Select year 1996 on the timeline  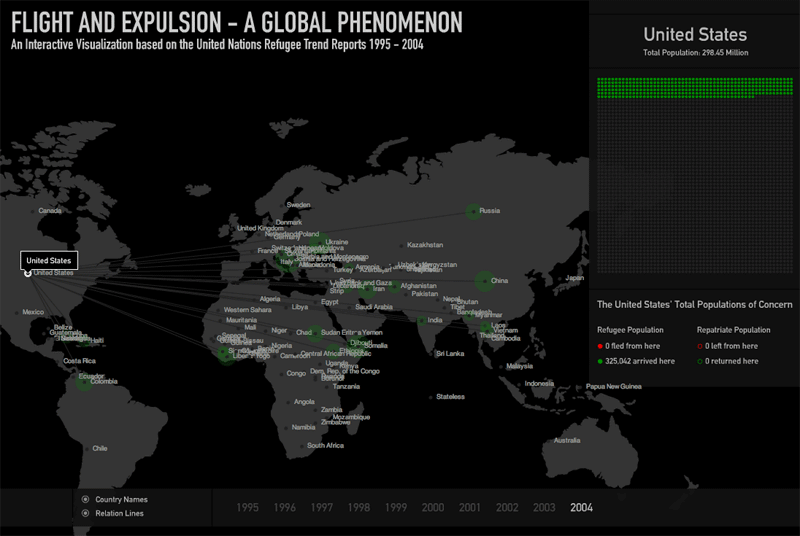[285, 507]
